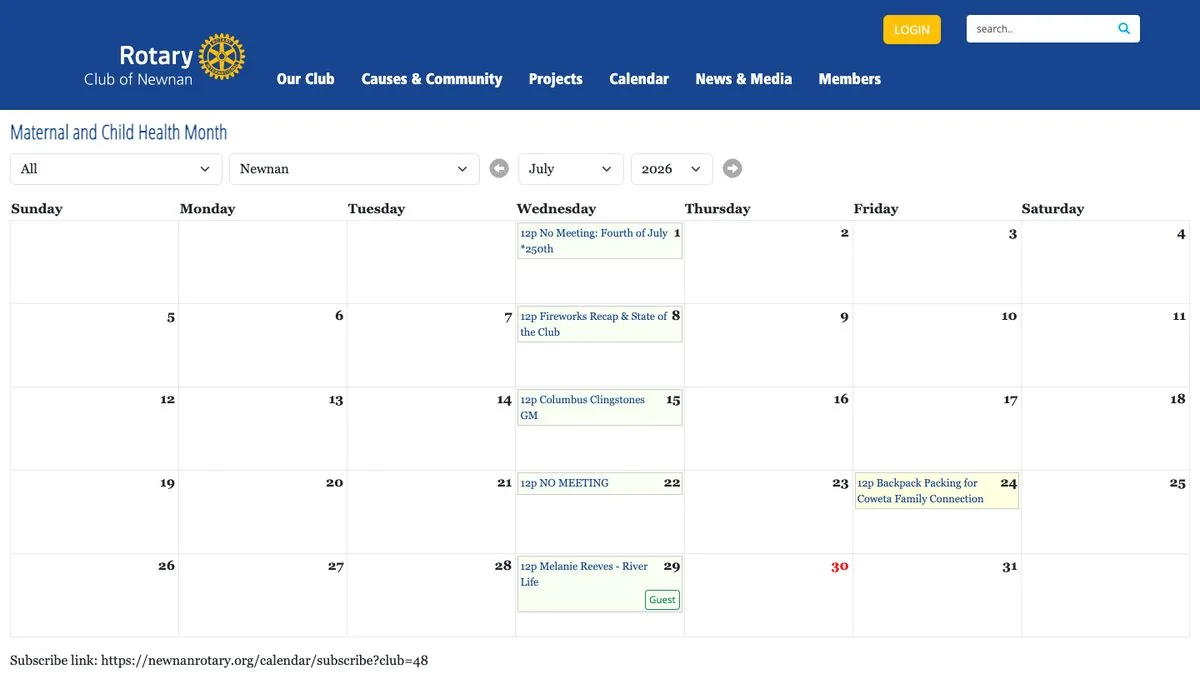Click the date number 31
The image size is (1200, 679).
(1009, 566)
